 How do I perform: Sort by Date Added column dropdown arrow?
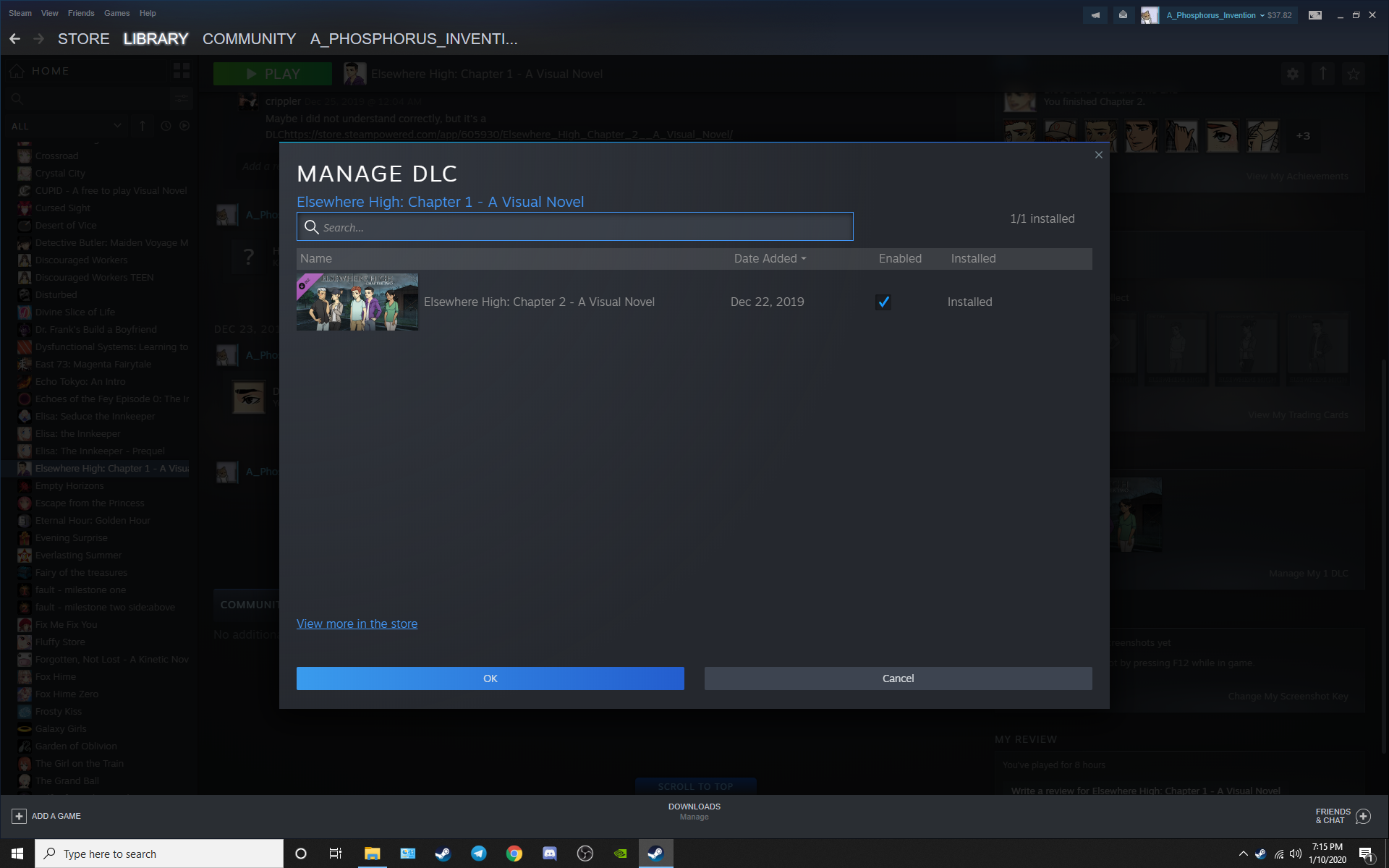pos(804,259)
